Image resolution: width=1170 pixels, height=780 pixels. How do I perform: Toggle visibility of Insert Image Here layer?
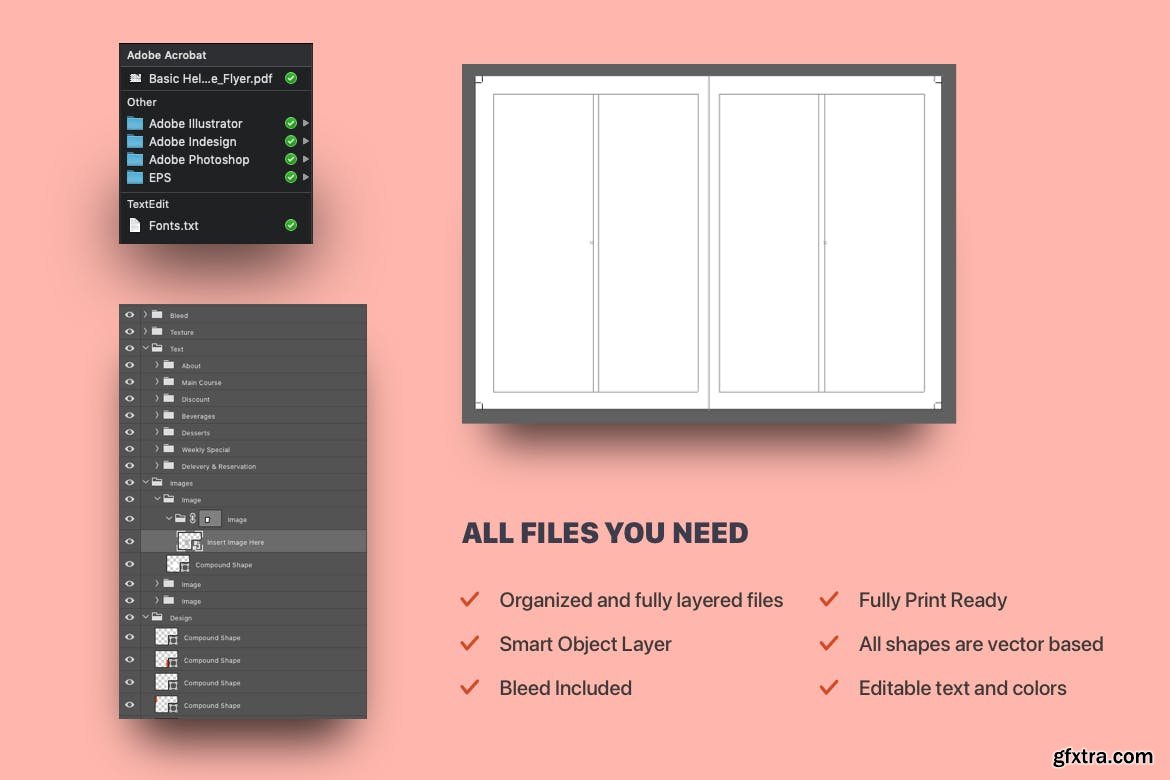[x=129, y=542]
